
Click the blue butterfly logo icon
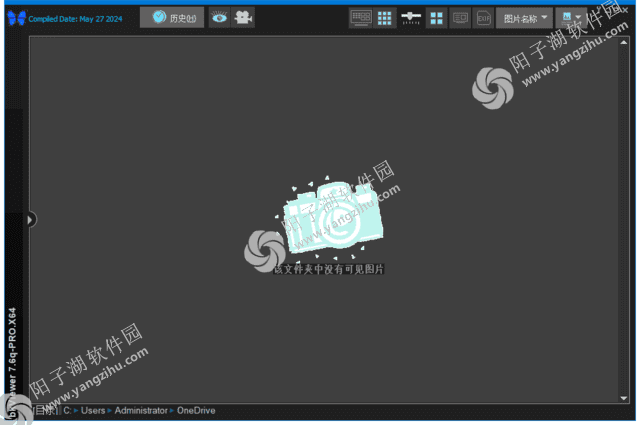coord(17,18)
